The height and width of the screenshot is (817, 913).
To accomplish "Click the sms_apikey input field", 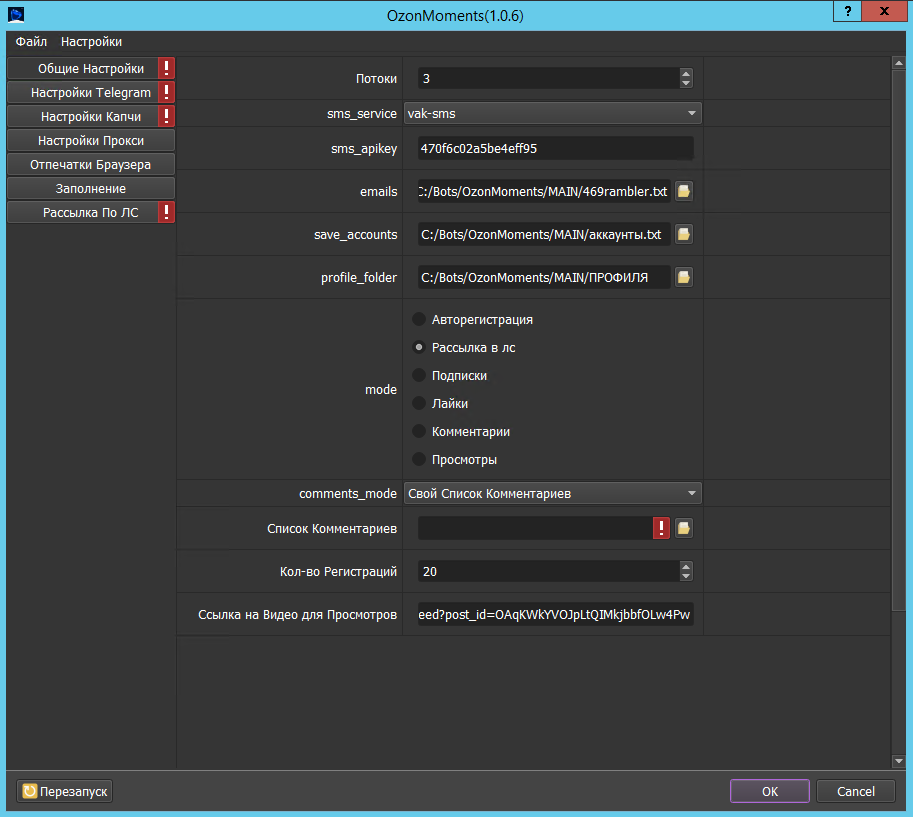I will [555, 148].
